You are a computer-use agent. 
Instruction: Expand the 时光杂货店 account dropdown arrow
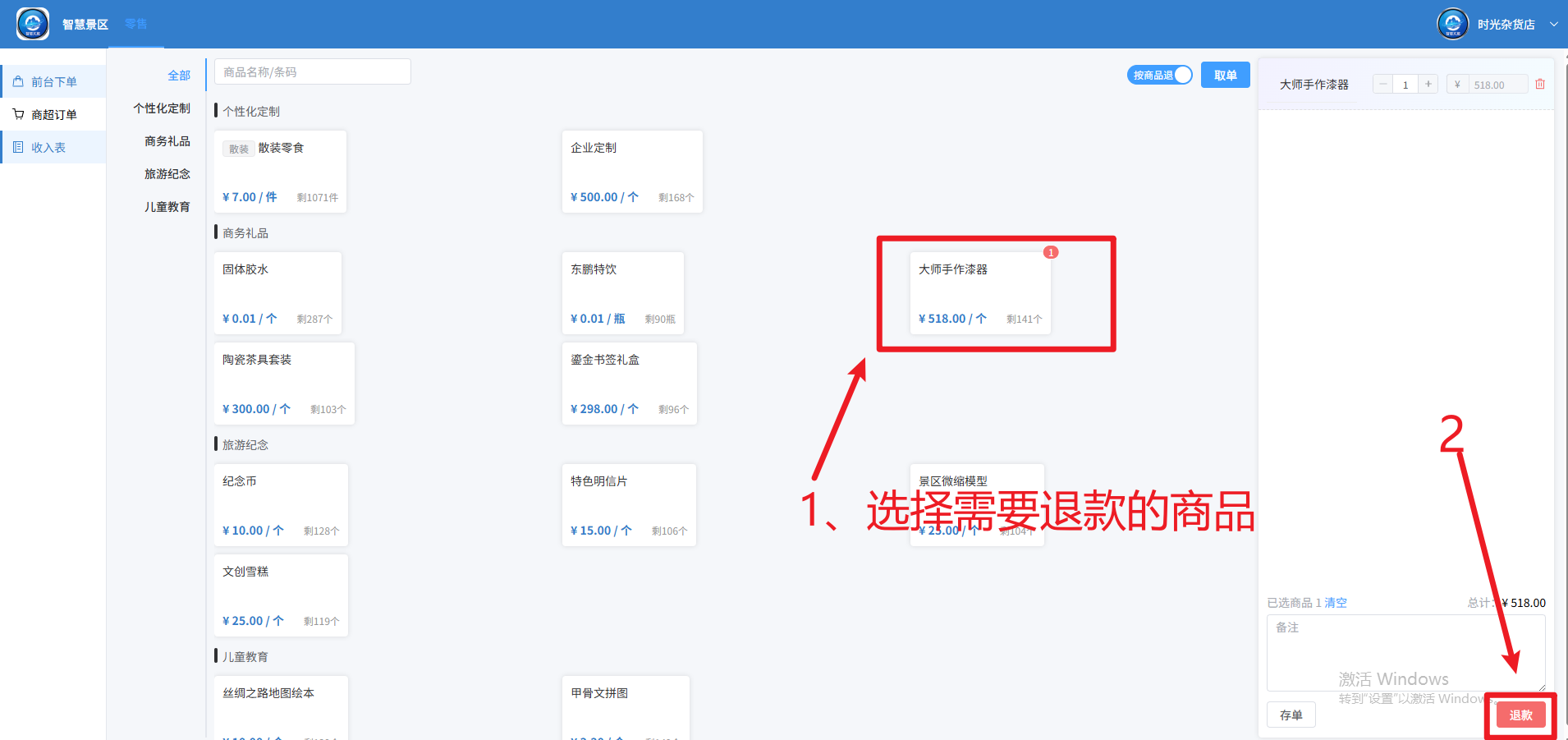1553,25
